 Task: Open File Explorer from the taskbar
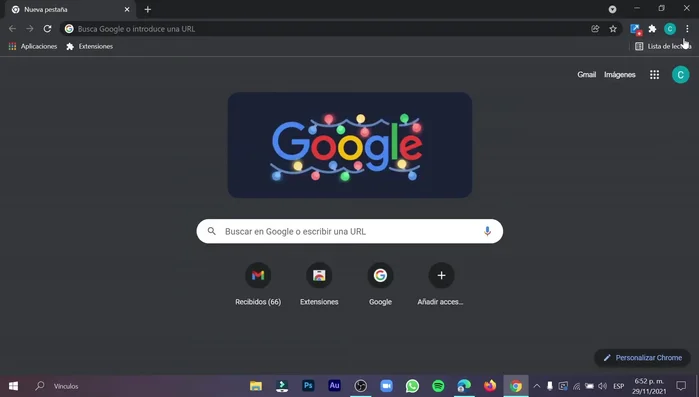tap(256, 386)
